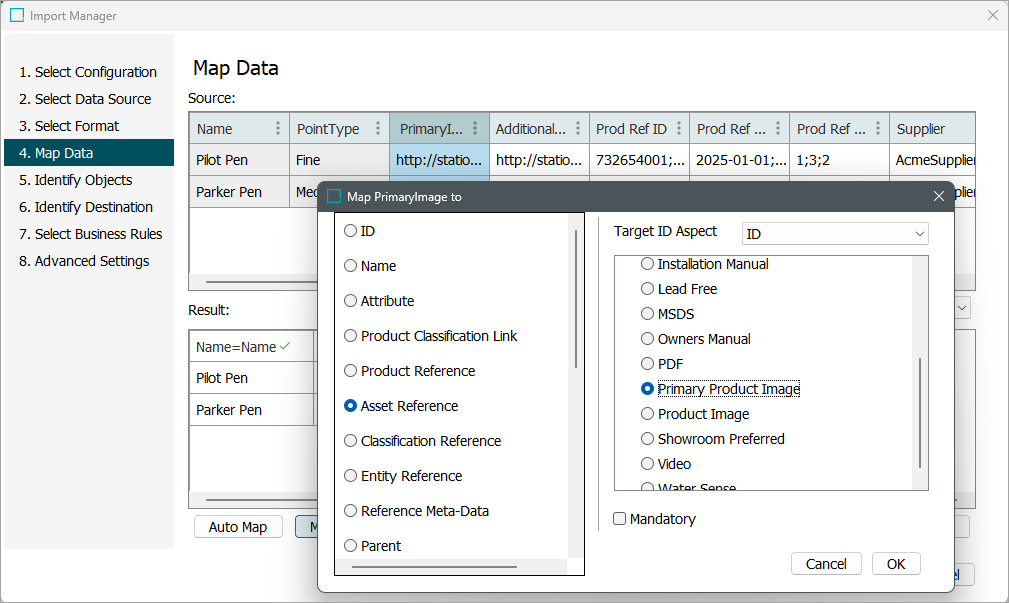Screen dimensions: 1009x603
Task: Open the Additional column three-dot menu
Action: click(578, 129)
